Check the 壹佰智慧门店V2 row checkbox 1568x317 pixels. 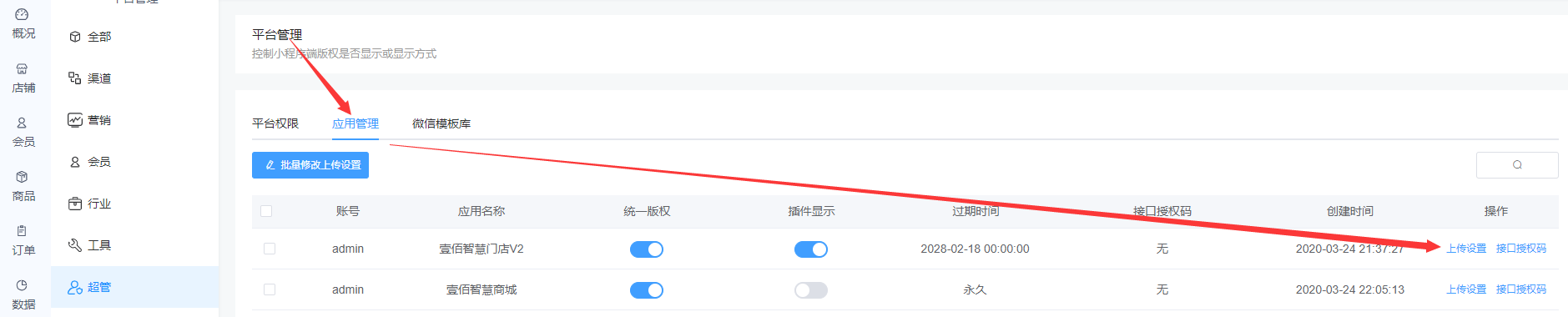270,249
